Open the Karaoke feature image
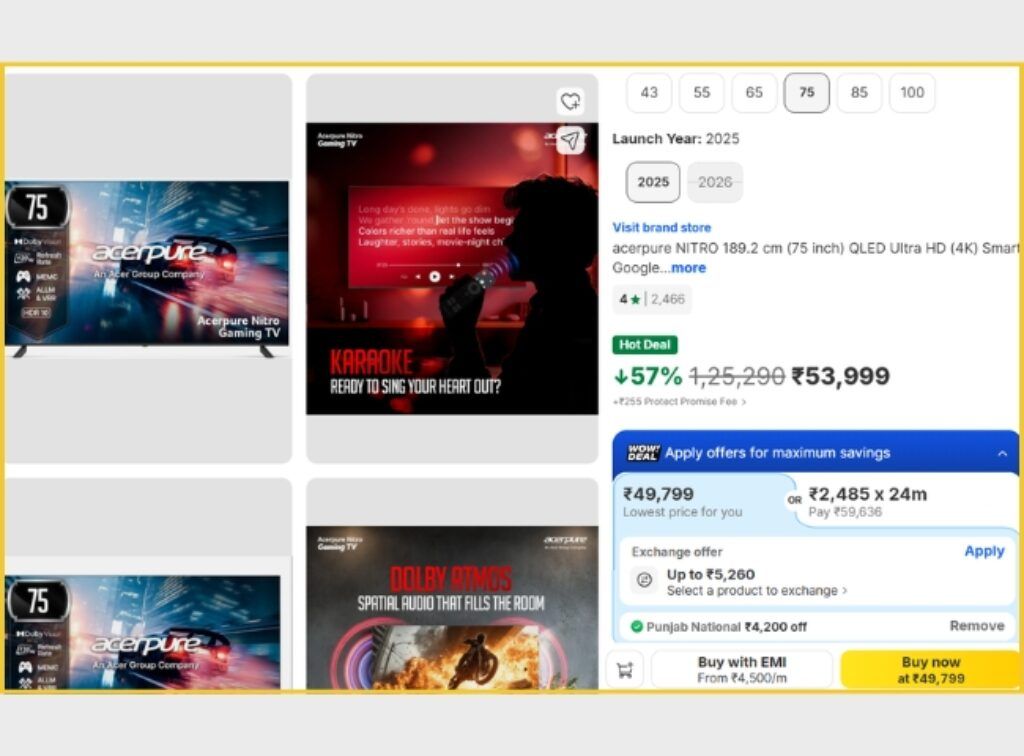1024x756 pixels. coord(452,268)
